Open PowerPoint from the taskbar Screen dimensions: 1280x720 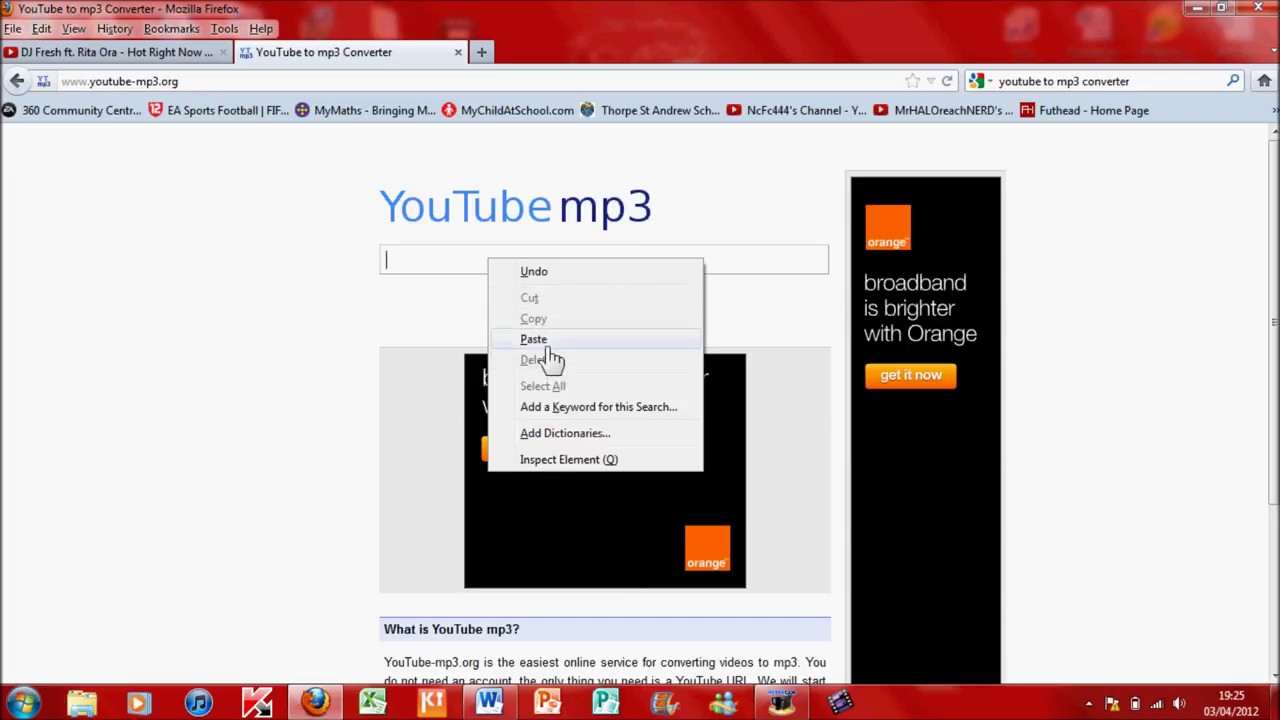tap(548, 702)
